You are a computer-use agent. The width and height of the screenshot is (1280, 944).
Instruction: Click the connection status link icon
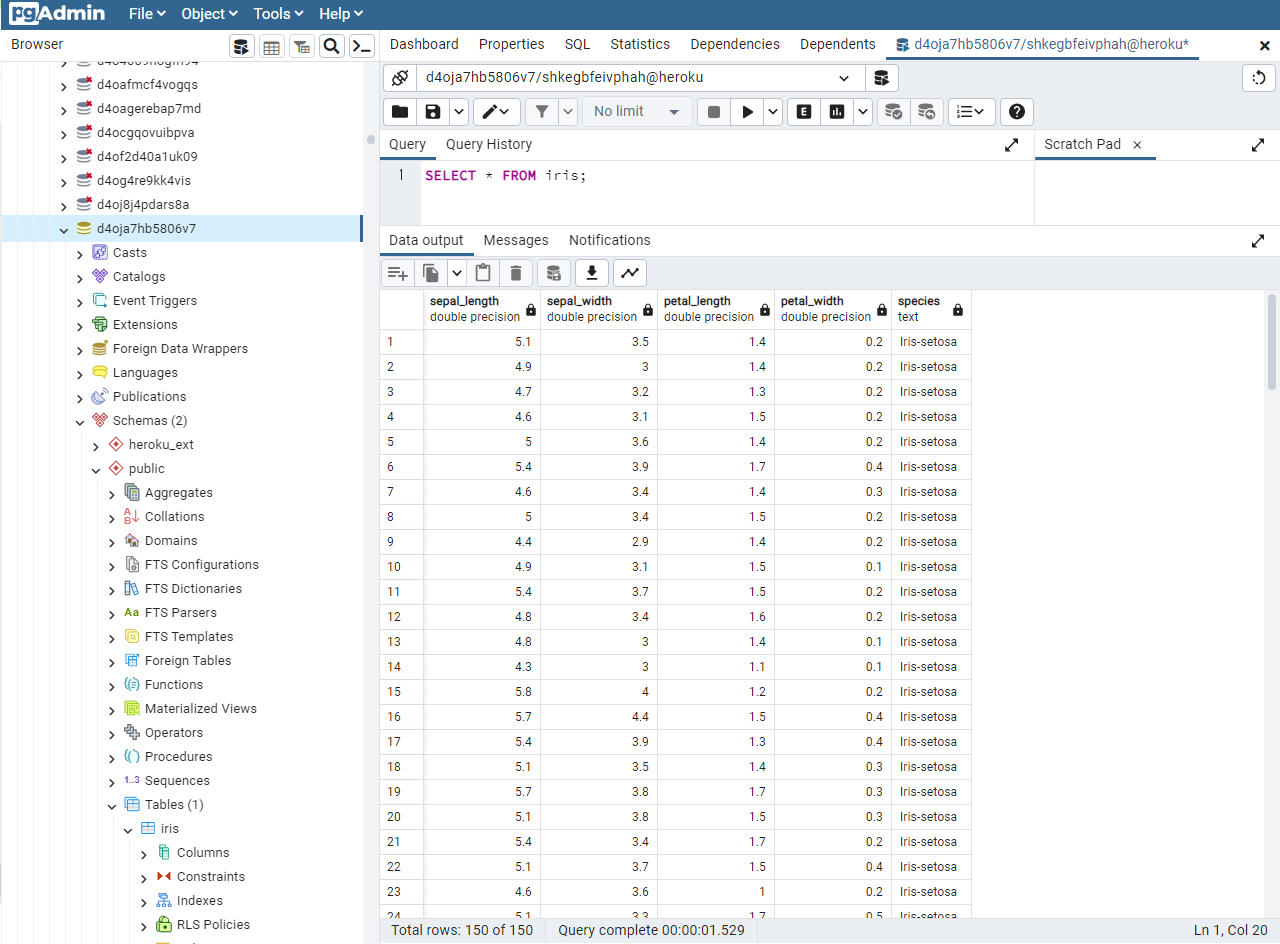(x=399, y=78)
